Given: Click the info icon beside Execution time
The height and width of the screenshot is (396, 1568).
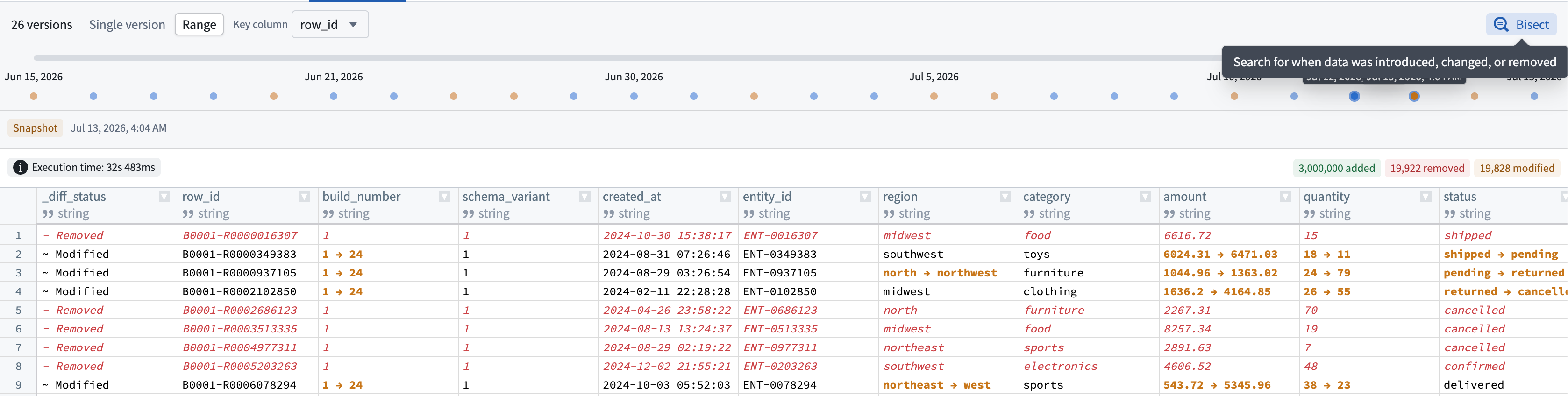Looking at the screenshot, I should [20, 167].
